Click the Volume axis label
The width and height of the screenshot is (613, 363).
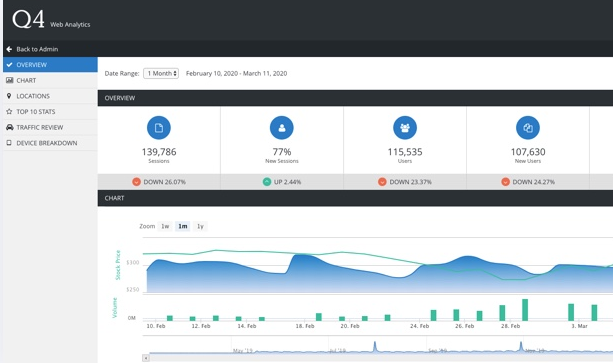tap(115, 308)
